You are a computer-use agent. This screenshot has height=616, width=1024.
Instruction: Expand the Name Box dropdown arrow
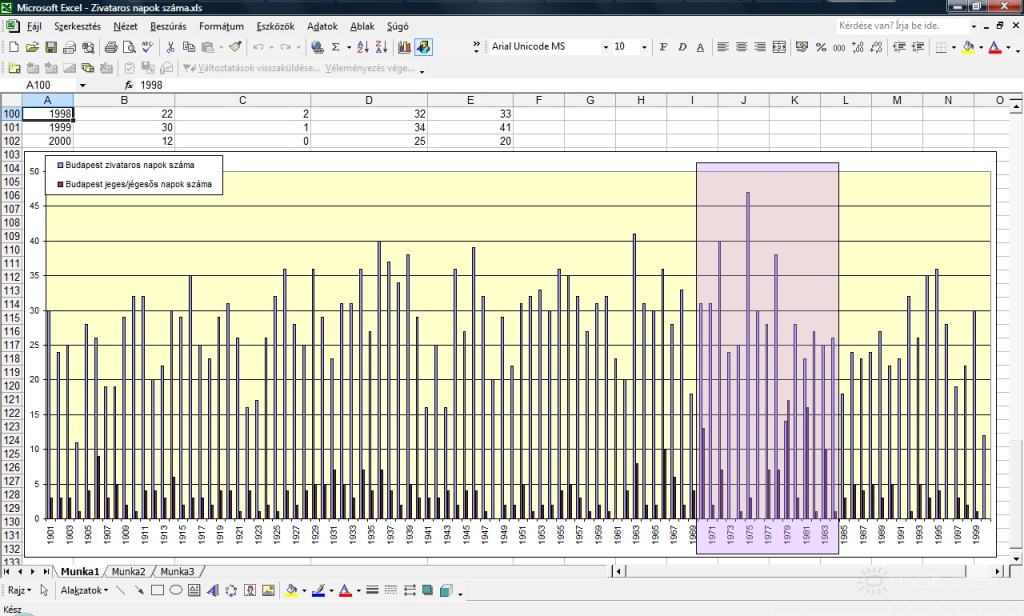pos(82,86)
